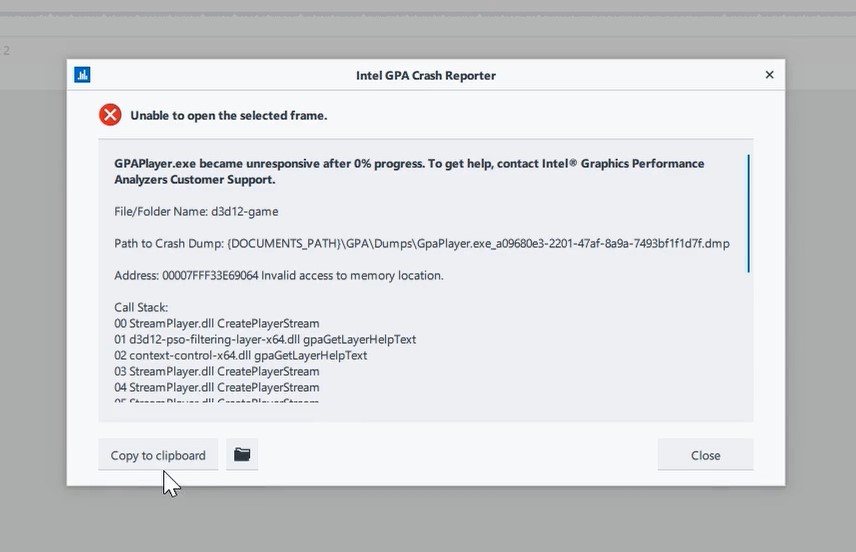Click the 'Unable to open the selected frame' heading
Screen dimensions: 856x552
[228, 116]
